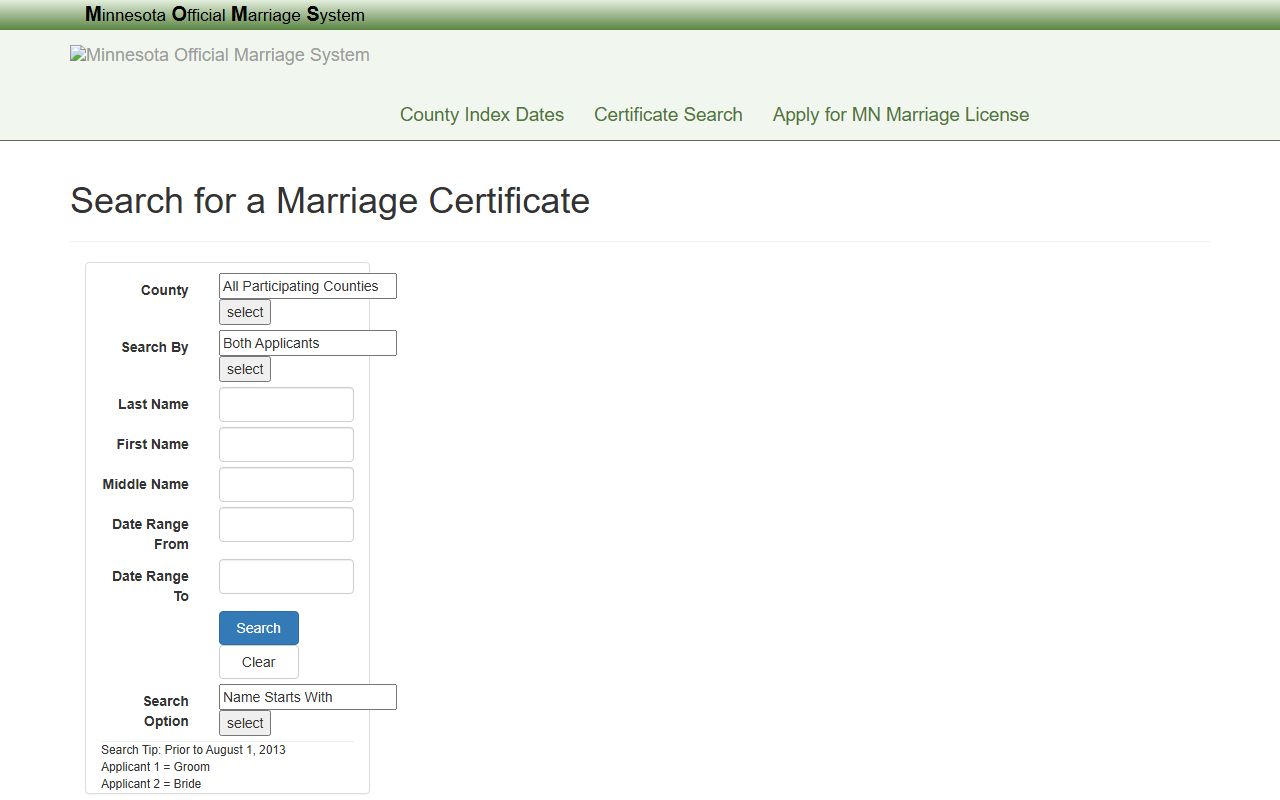Image resolution: width=1280 pixels, height=800 pixels.
Task: Click the Name Starts With field
Action: [x=308, y=697]
